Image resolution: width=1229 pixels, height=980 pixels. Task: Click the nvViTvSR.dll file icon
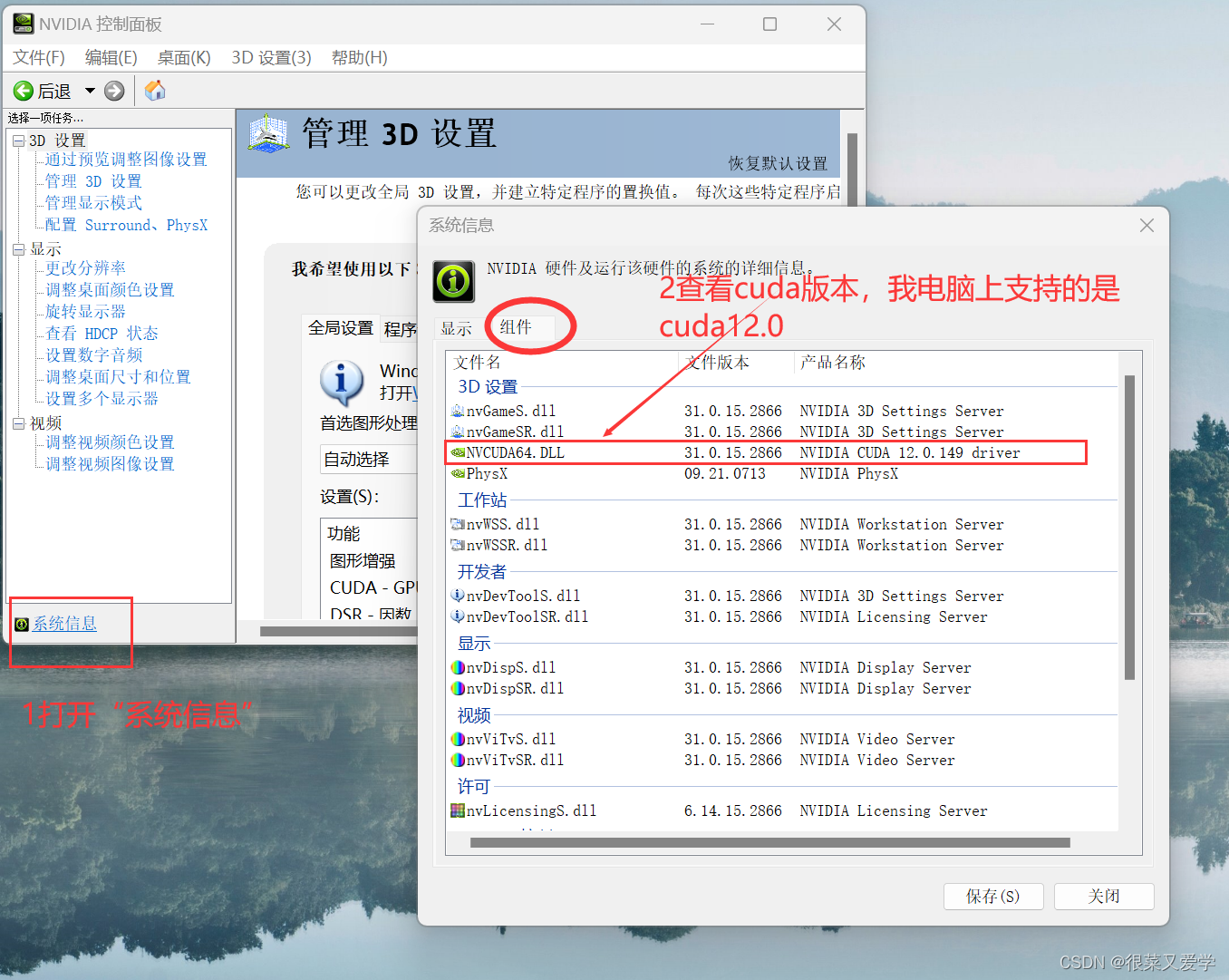click(x=458, y=760)
